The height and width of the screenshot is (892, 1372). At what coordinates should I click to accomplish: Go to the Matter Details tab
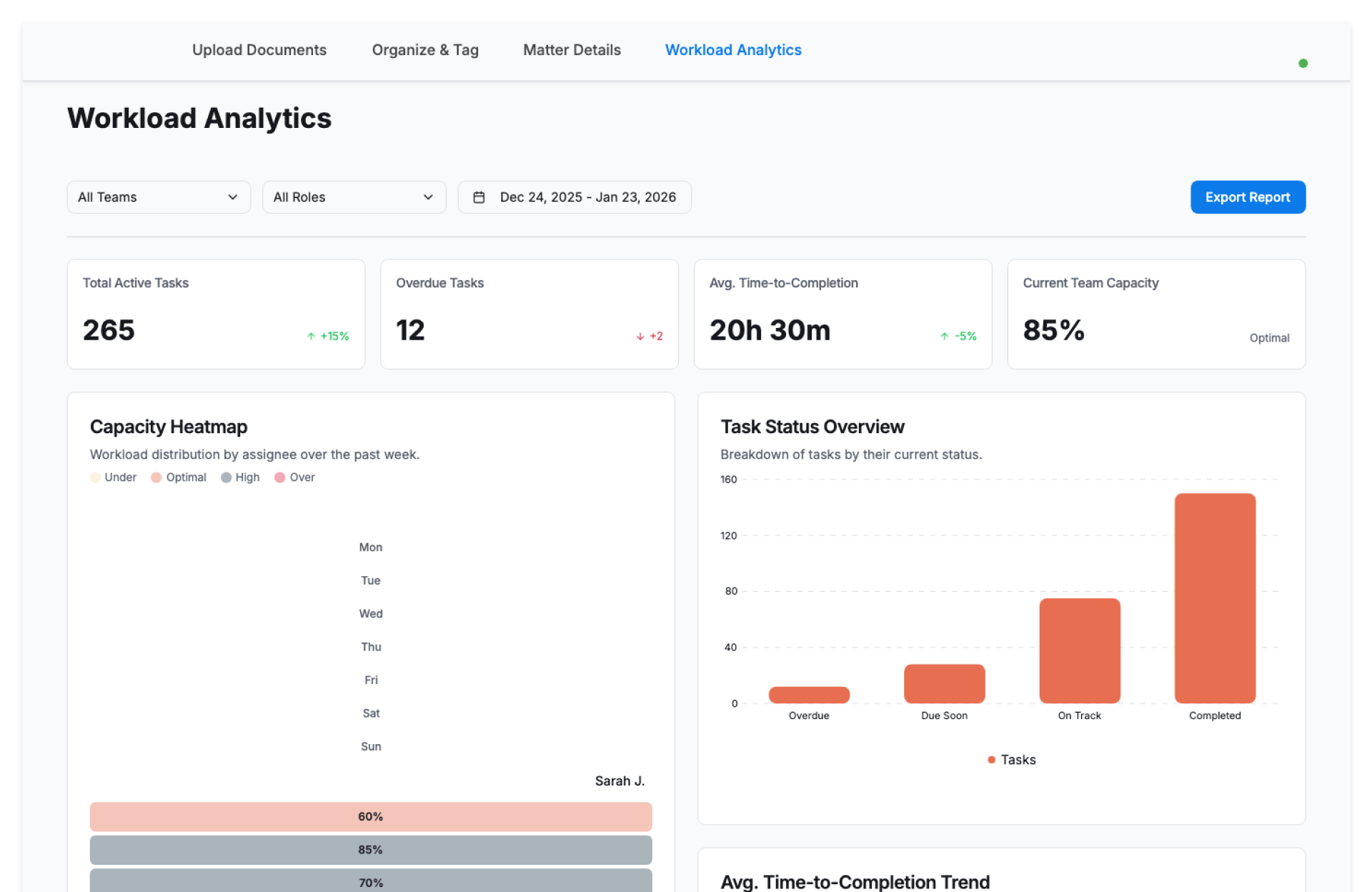pos(572,50)
